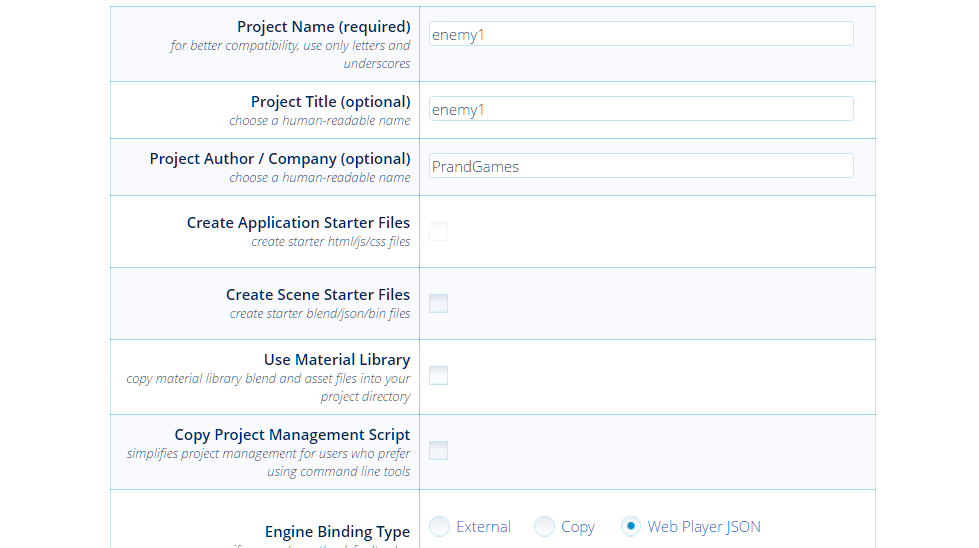979x548 pixels.
Task: Select the Web Player JSON radio circle
Action: pos(630,527)
